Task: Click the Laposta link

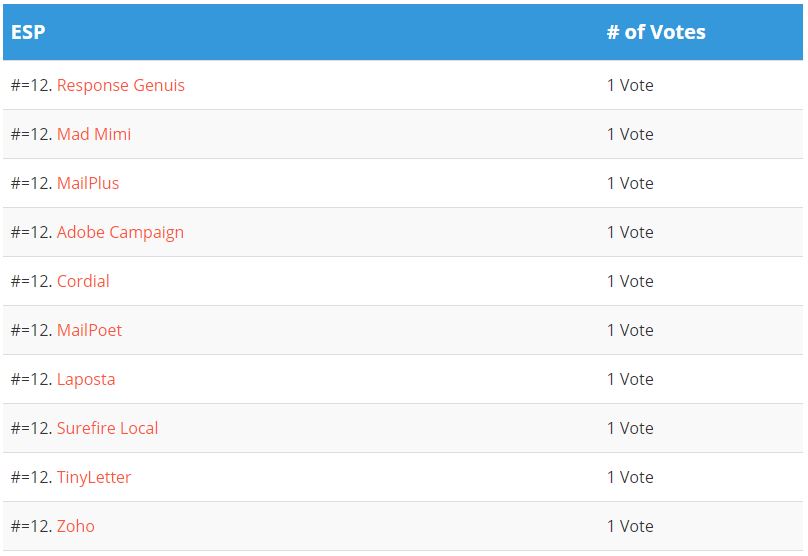Action: coord(86,379)
